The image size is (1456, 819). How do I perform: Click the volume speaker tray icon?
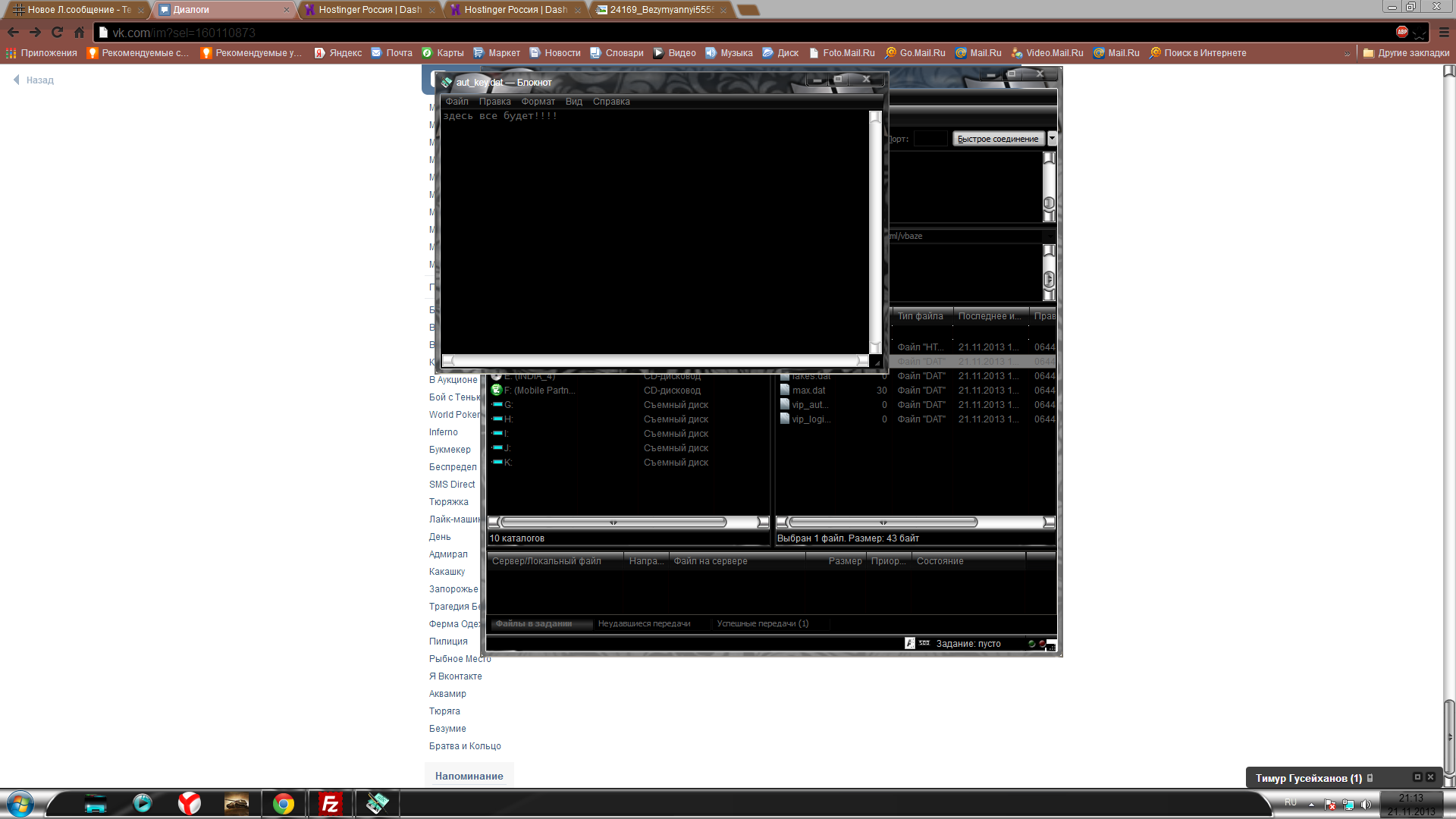click(1366, 805)
